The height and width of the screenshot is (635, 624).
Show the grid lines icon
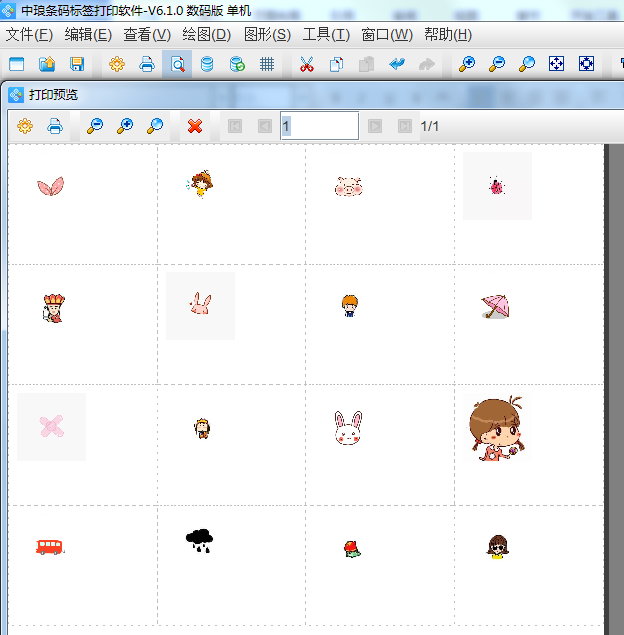[267, 64]
